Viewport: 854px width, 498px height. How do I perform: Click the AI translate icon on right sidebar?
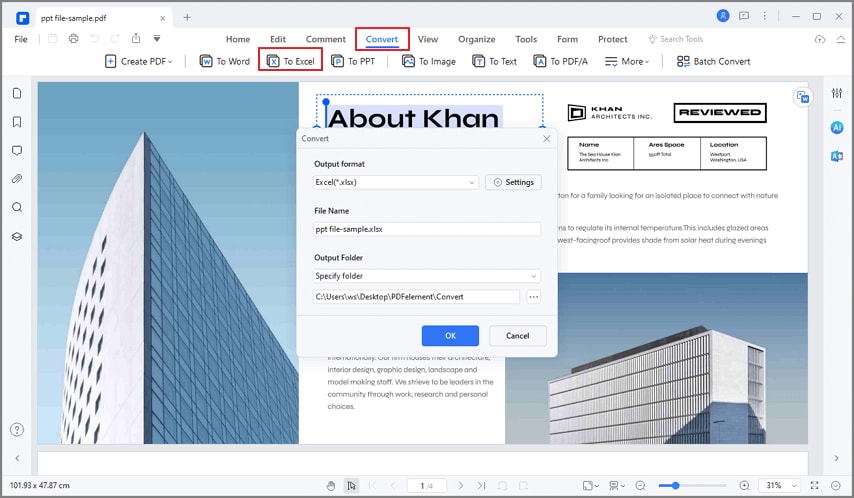click(837, 156)
